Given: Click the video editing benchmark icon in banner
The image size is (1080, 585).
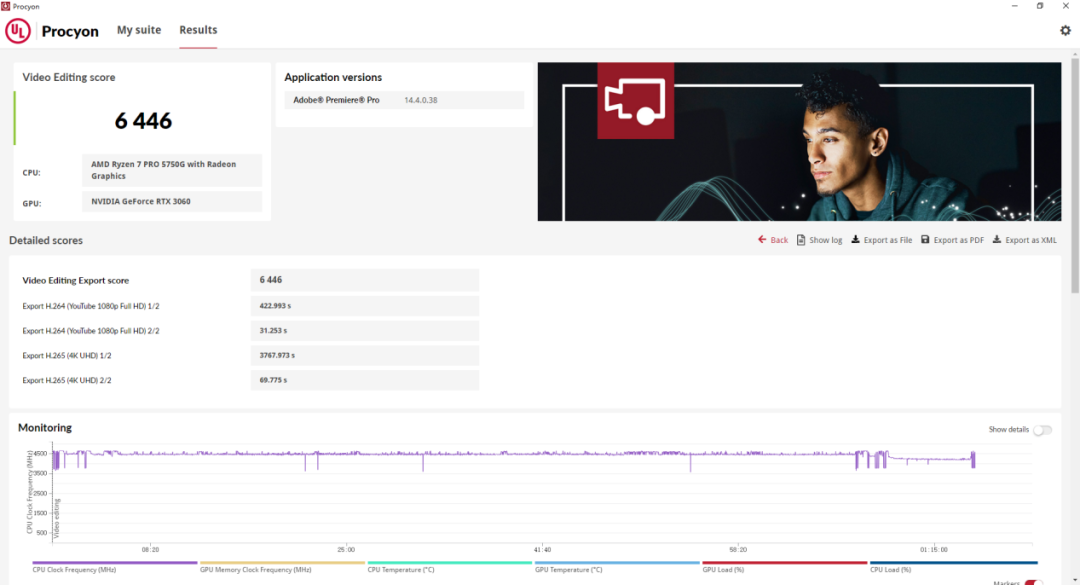Looking at the screenshot, I should pyautogui.click(x=635, y=101).
